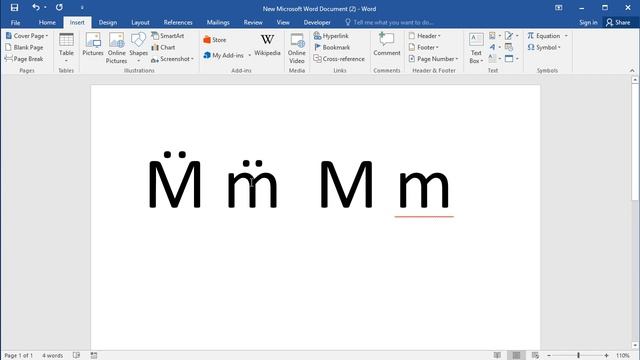Switch to the Layout tab
This screenshot has height=360, width=640.
click(140, 22)
